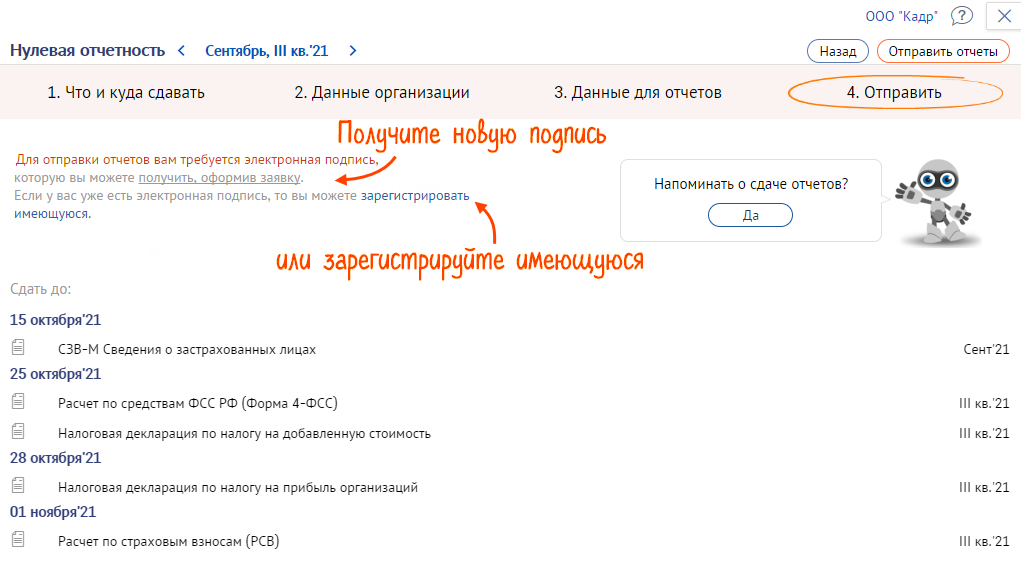Click the document icon beside СЗВ-М report
Viewport: 1021px width, 561px height.
(17, 348)
